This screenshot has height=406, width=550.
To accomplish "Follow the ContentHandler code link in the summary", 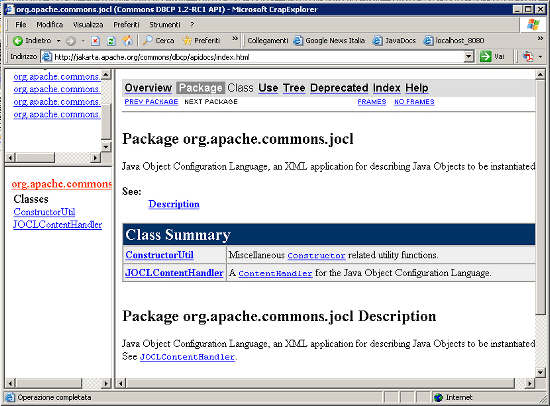I will pyautogui.click(x=275, y=273).
